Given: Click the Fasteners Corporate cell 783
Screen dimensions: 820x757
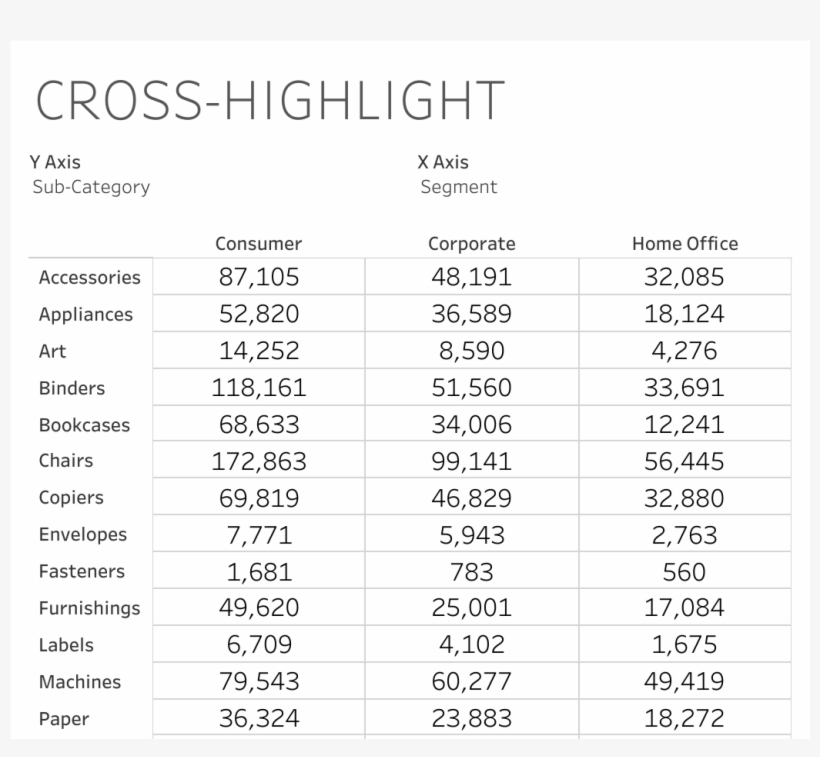Looking at the screenshot, I should [x=471, y=572].
